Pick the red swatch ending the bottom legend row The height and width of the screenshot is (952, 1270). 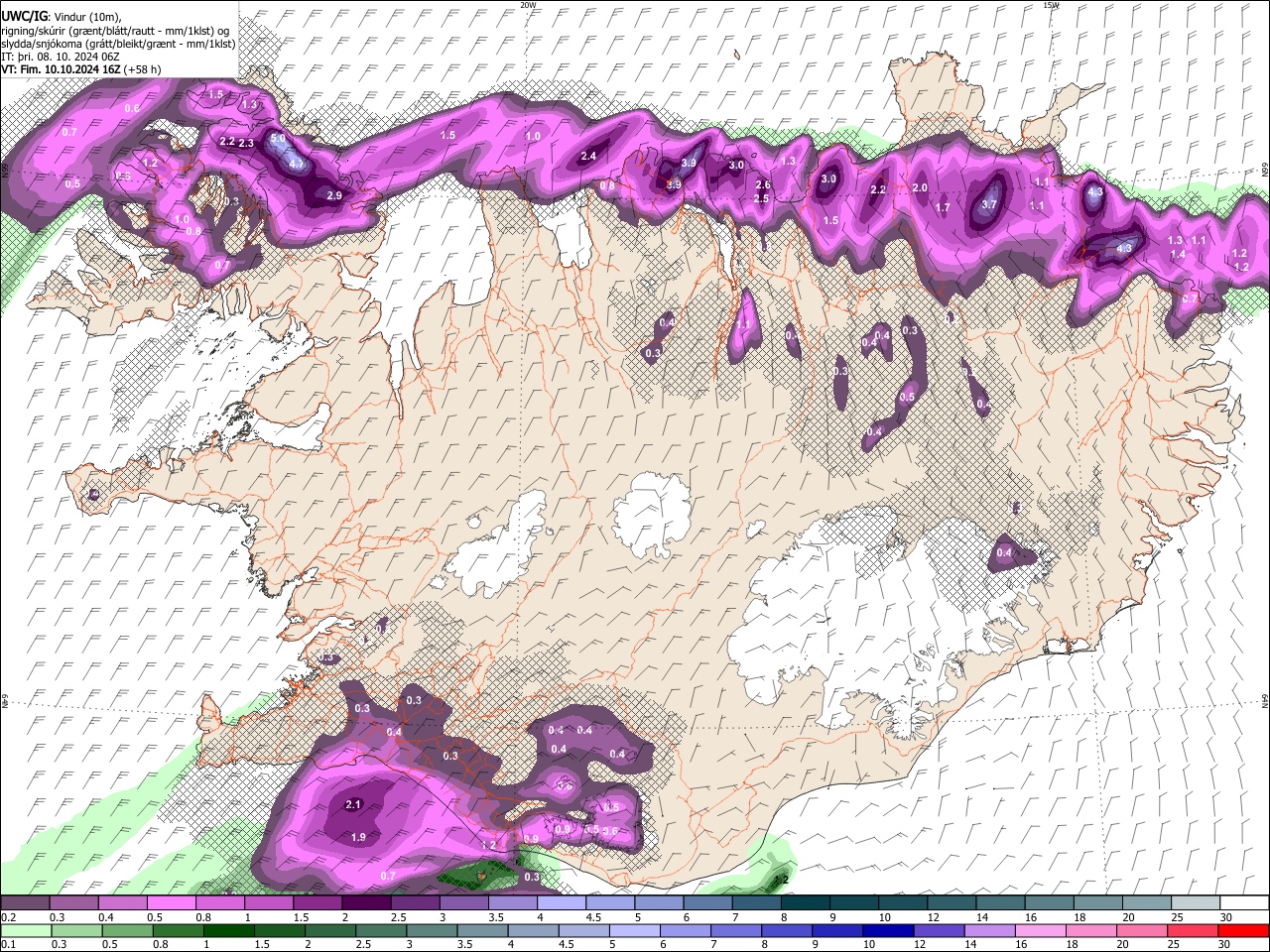coord(1243,931)
